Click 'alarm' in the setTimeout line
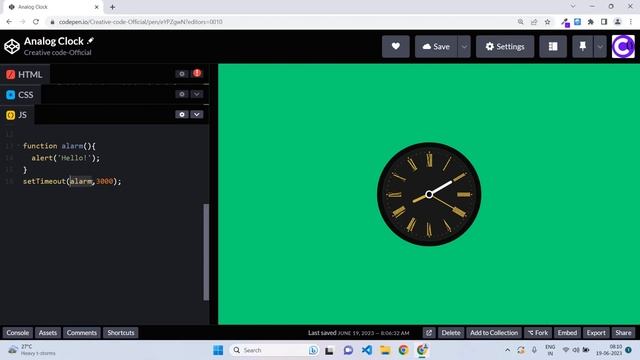 81,181
